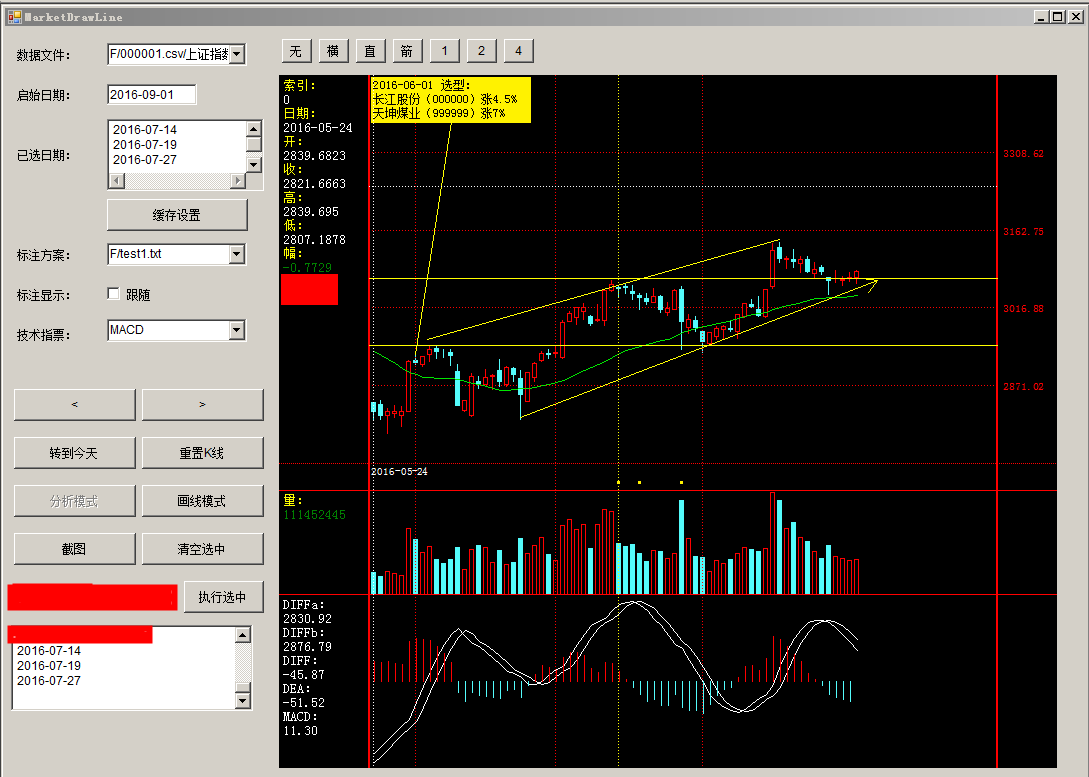Viewport: 1089px width, 777px height.
Task: Select the 横 horizontal line tool
Action: 333,51
